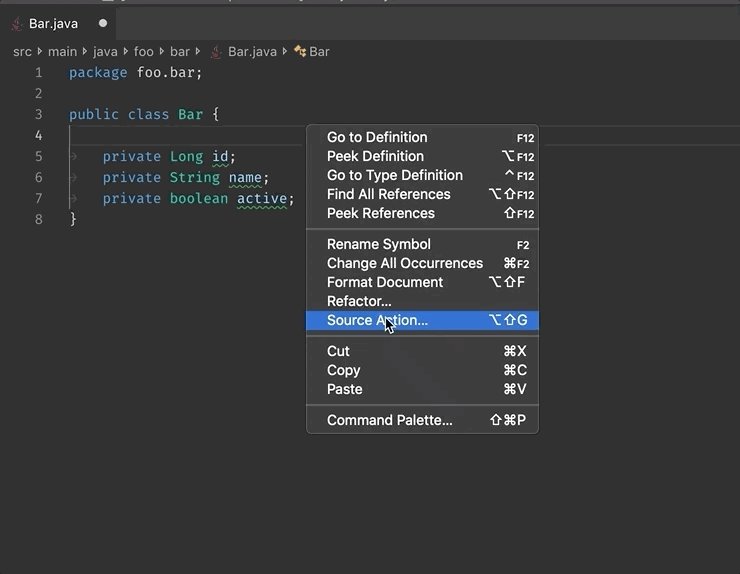Select the Bar.java editor tab
This screenshot has width=740, height=574.
tap(58, 24)
